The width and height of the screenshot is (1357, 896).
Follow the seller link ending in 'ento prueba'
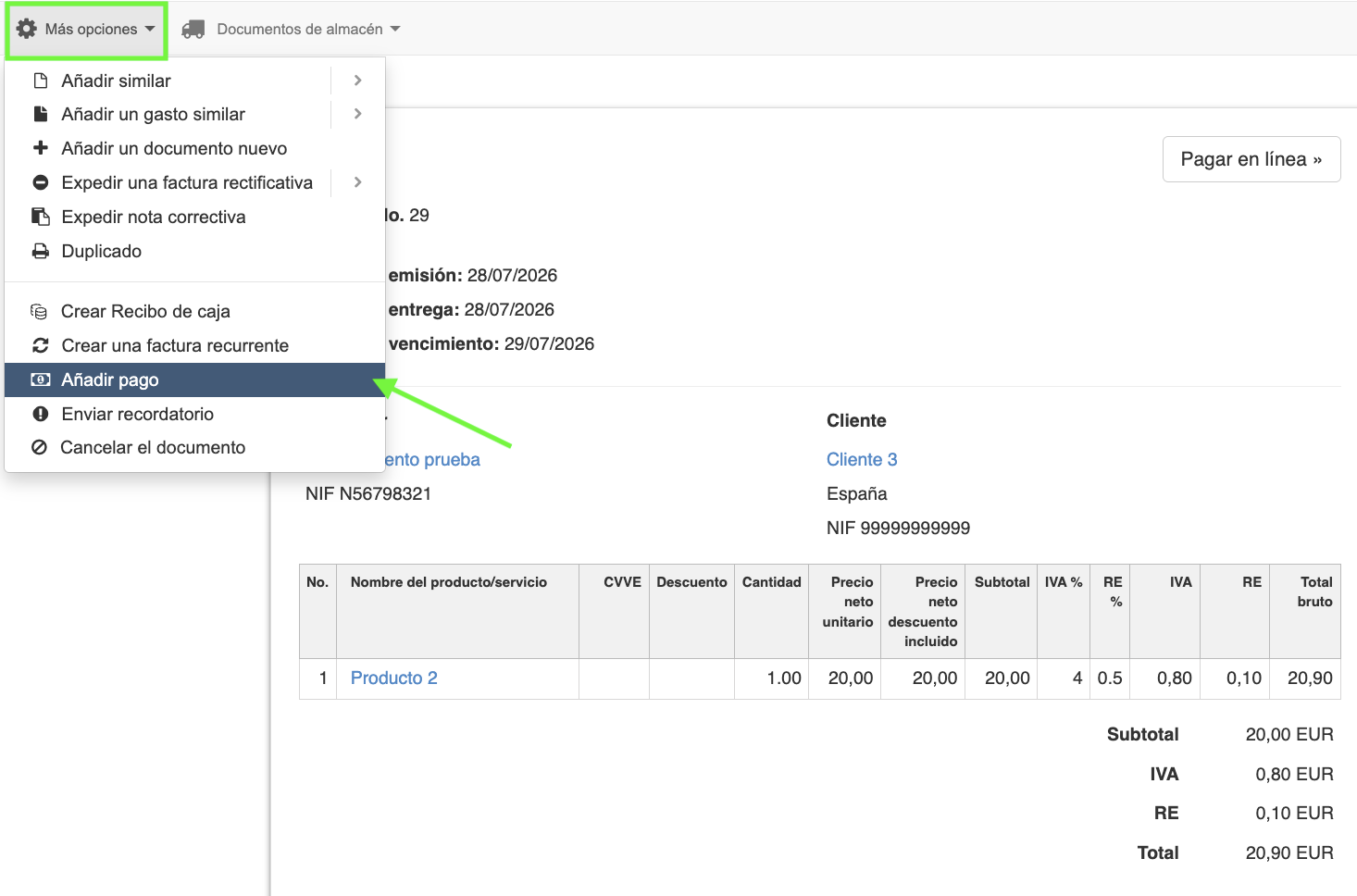pos(432,459)
